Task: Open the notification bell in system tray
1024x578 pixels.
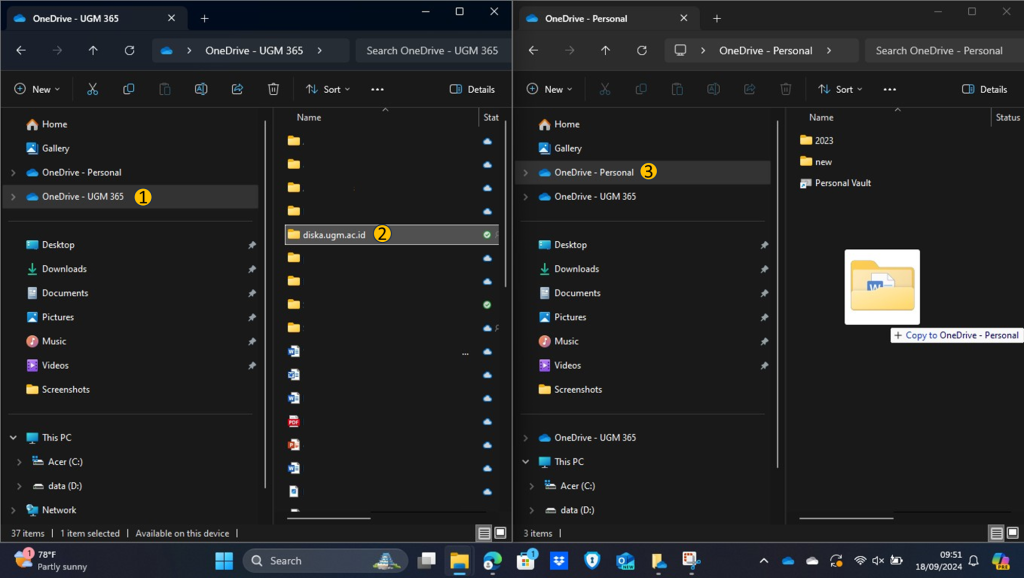Action: (974, 560)
